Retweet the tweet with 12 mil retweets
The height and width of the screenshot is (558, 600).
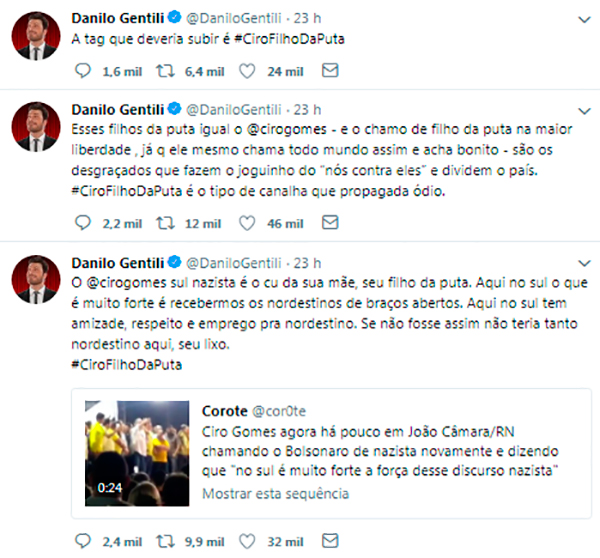click(165, 223)
